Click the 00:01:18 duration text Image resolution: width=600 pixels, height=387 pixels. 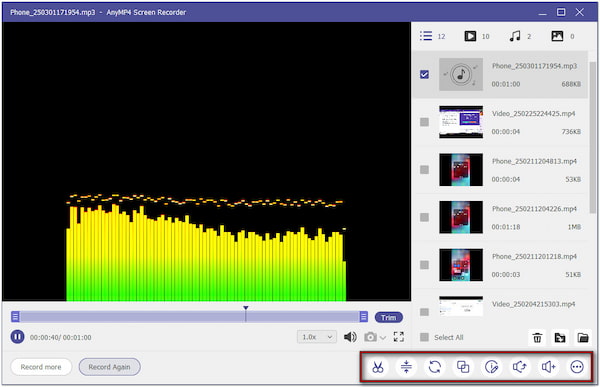(505, 227)
